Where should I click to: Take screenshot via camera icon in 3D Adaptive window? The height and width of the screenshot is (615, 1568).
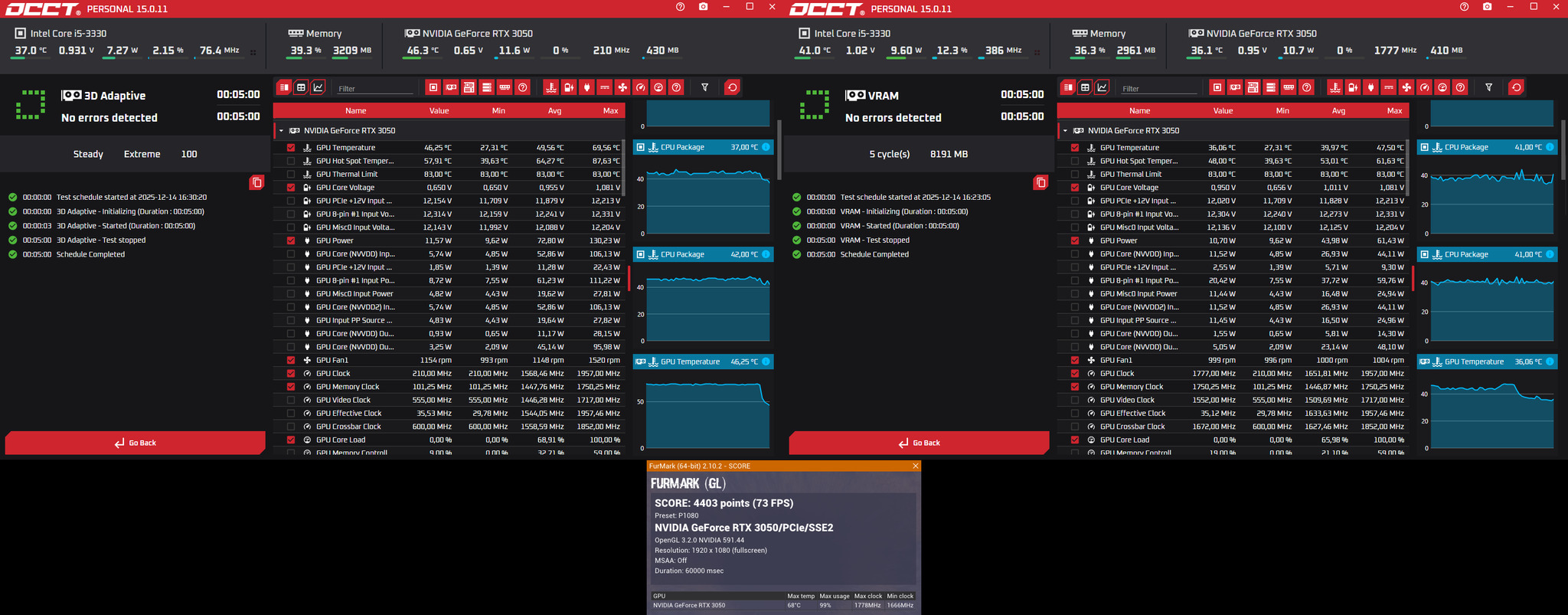(703, 7)
